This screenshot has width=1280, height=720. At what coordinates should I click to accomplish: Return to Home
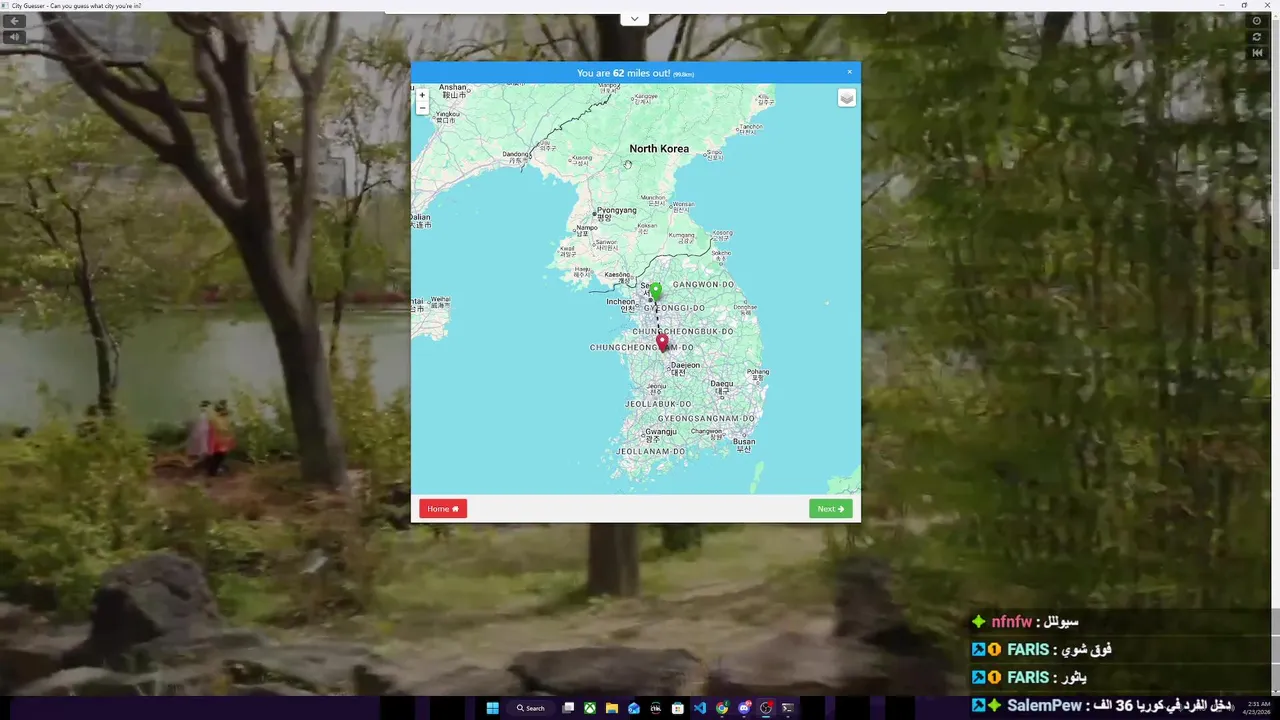pos(443,509)
